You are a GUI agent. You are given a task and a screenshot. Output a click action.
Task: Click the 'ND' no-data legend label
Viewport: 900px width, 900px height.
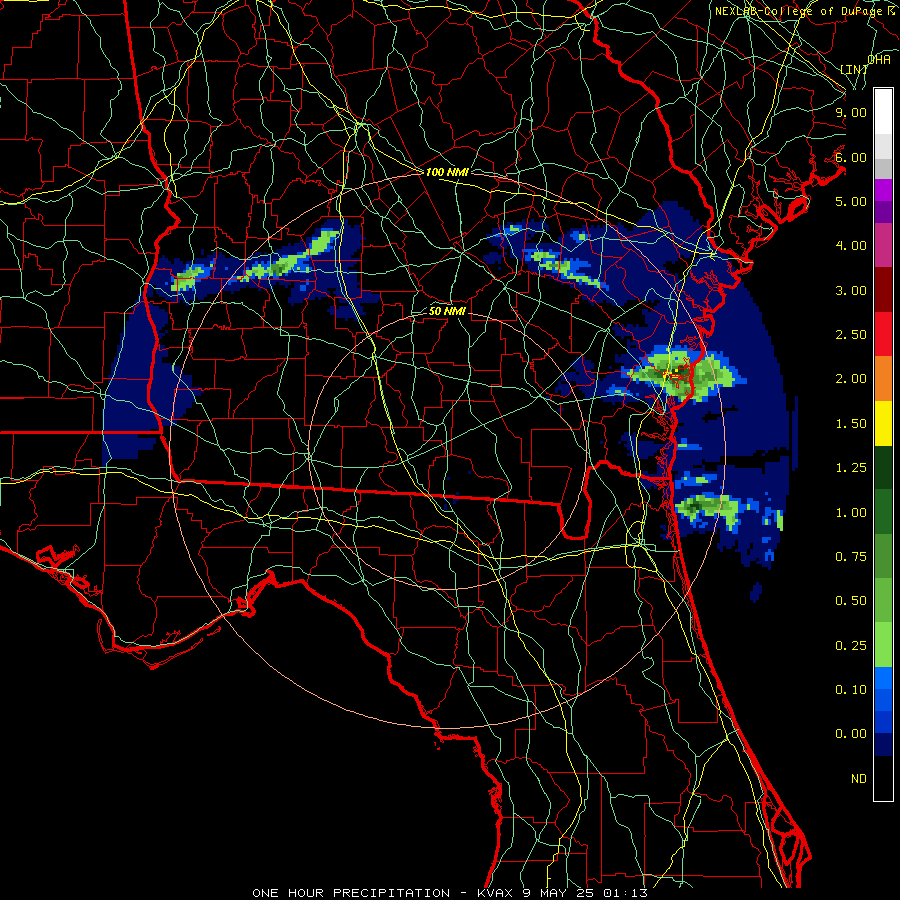click(x=859, y=779)
